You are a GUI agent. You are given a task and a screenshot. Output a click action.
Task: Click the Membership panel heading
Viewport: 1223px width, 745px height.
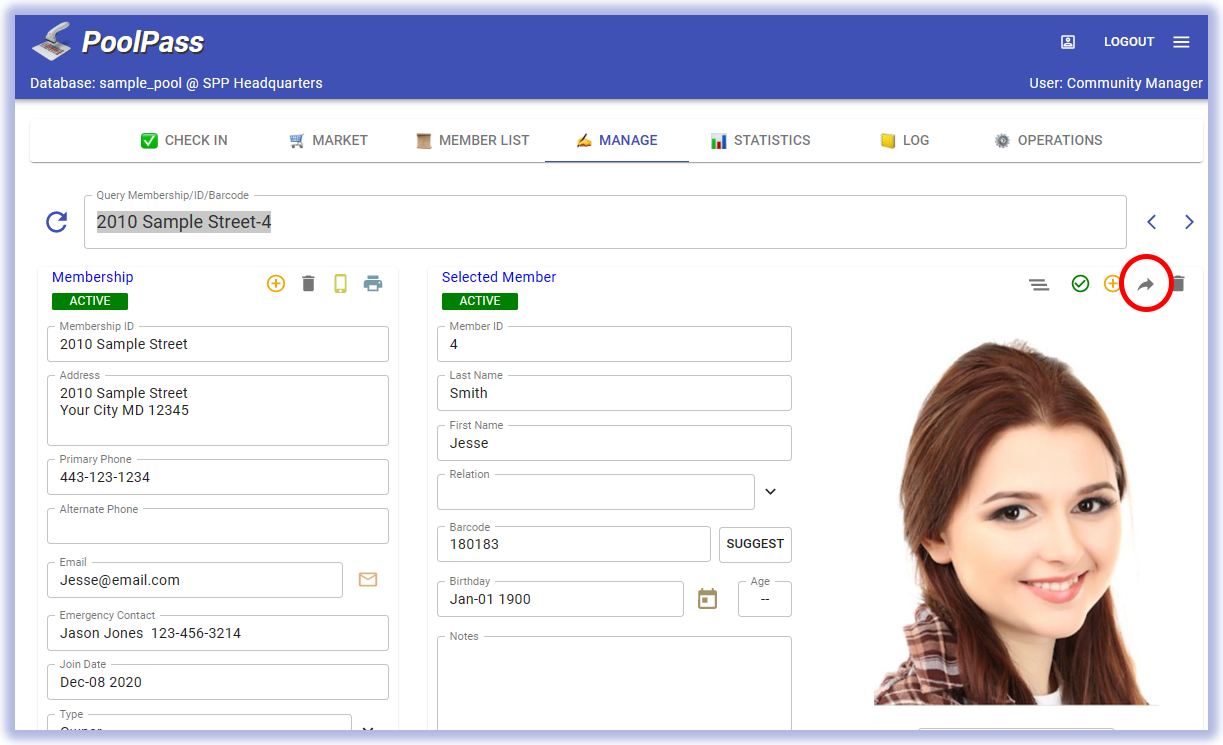93,277
